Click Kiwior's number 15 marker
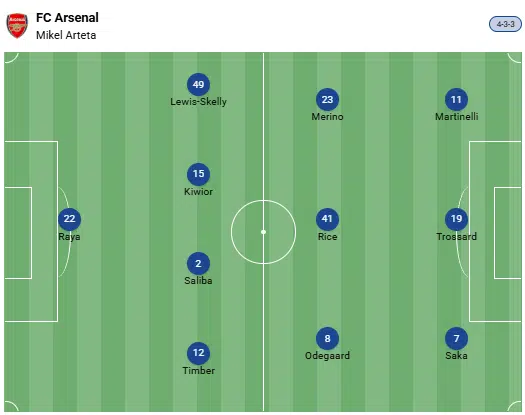 click(x=198, y=174)
